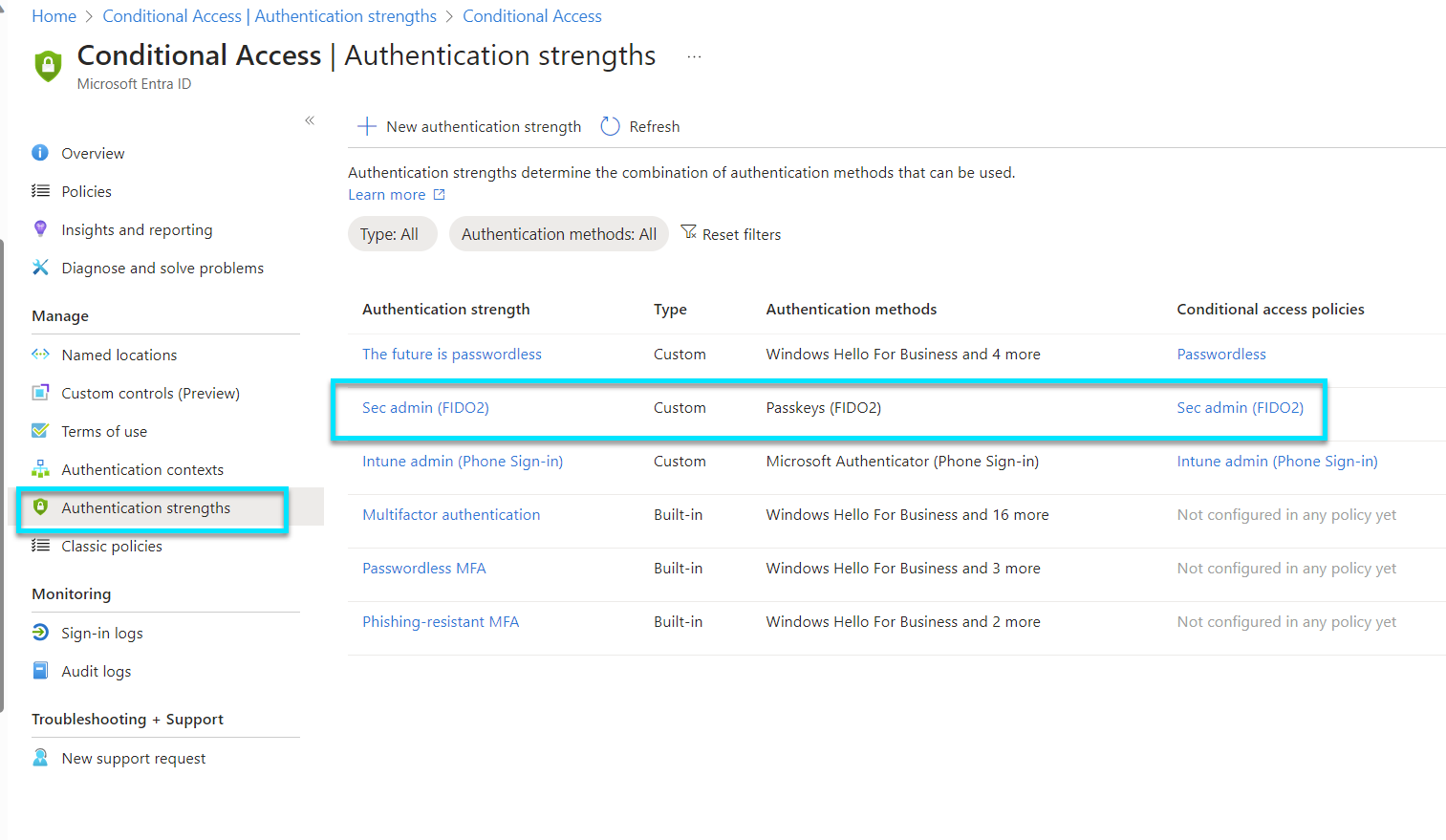View Audit logs
The width and height of the screenshot is (1446, 840).
pos(97,671)
